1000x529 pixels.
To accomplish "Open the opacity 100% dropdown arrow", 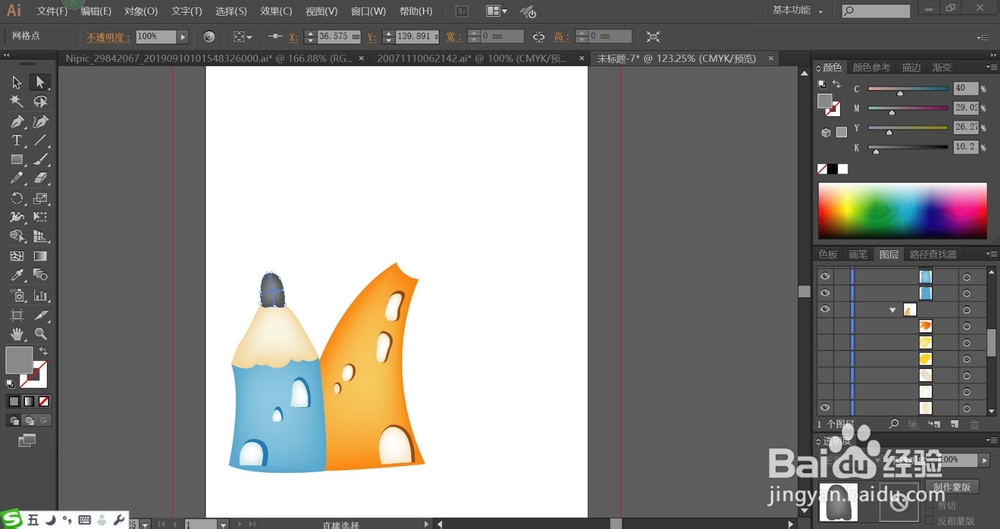I will (183, 37).
